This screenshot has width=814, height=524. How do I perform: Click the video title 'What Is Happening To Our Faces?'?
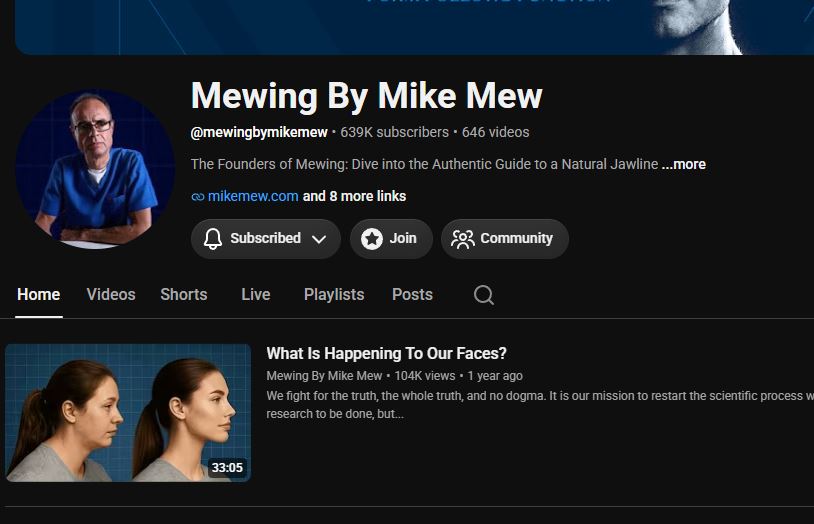tap(386, 354)
